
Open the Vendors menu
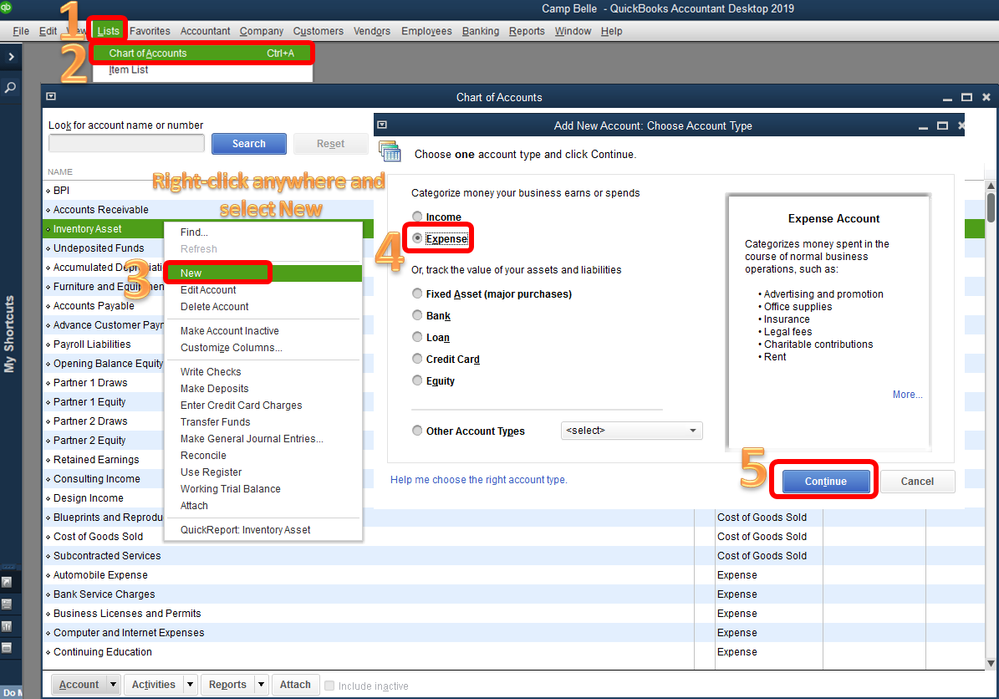[x=372, y=31]
